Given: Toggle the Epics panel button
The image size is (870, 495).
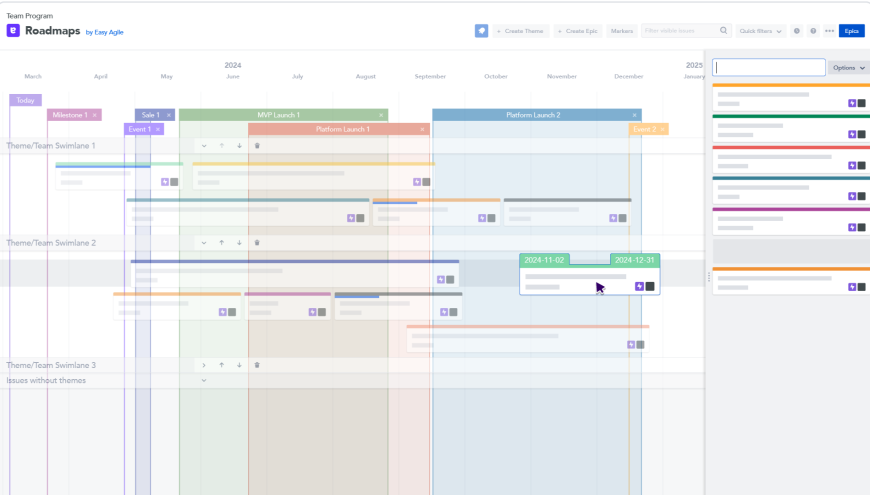Looking at the screenshot, I should [852, 31].
